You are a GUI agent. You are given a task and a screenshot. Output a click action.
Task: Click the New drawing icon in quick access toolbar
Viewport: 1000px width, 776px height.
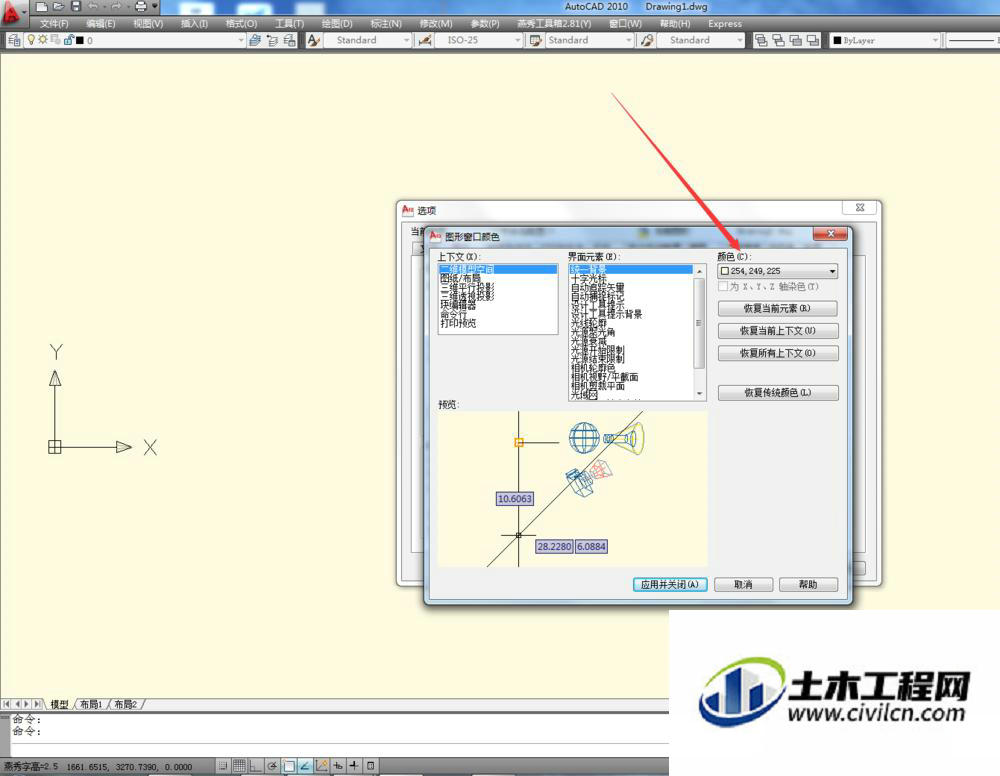(42, 7)
